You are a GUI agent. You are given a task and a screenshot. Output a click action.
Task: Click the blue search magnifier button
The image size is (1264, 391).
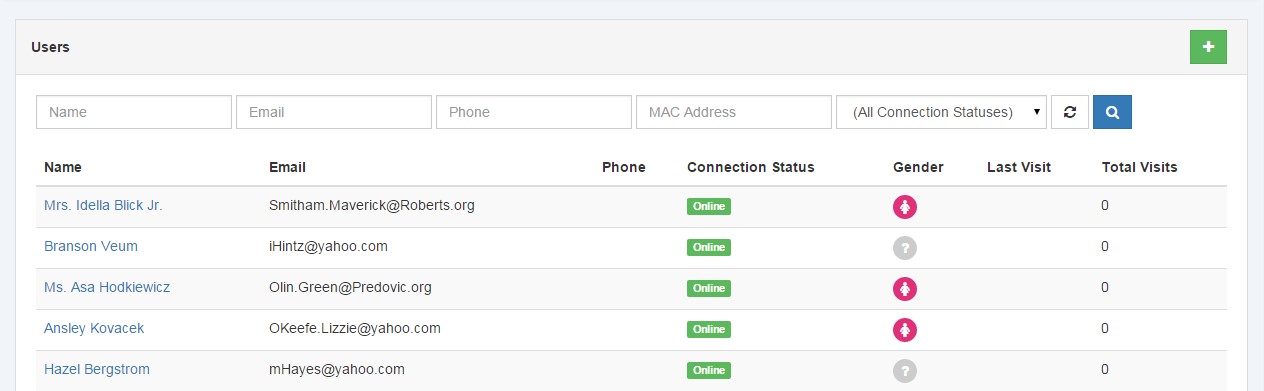(1112, 112)
